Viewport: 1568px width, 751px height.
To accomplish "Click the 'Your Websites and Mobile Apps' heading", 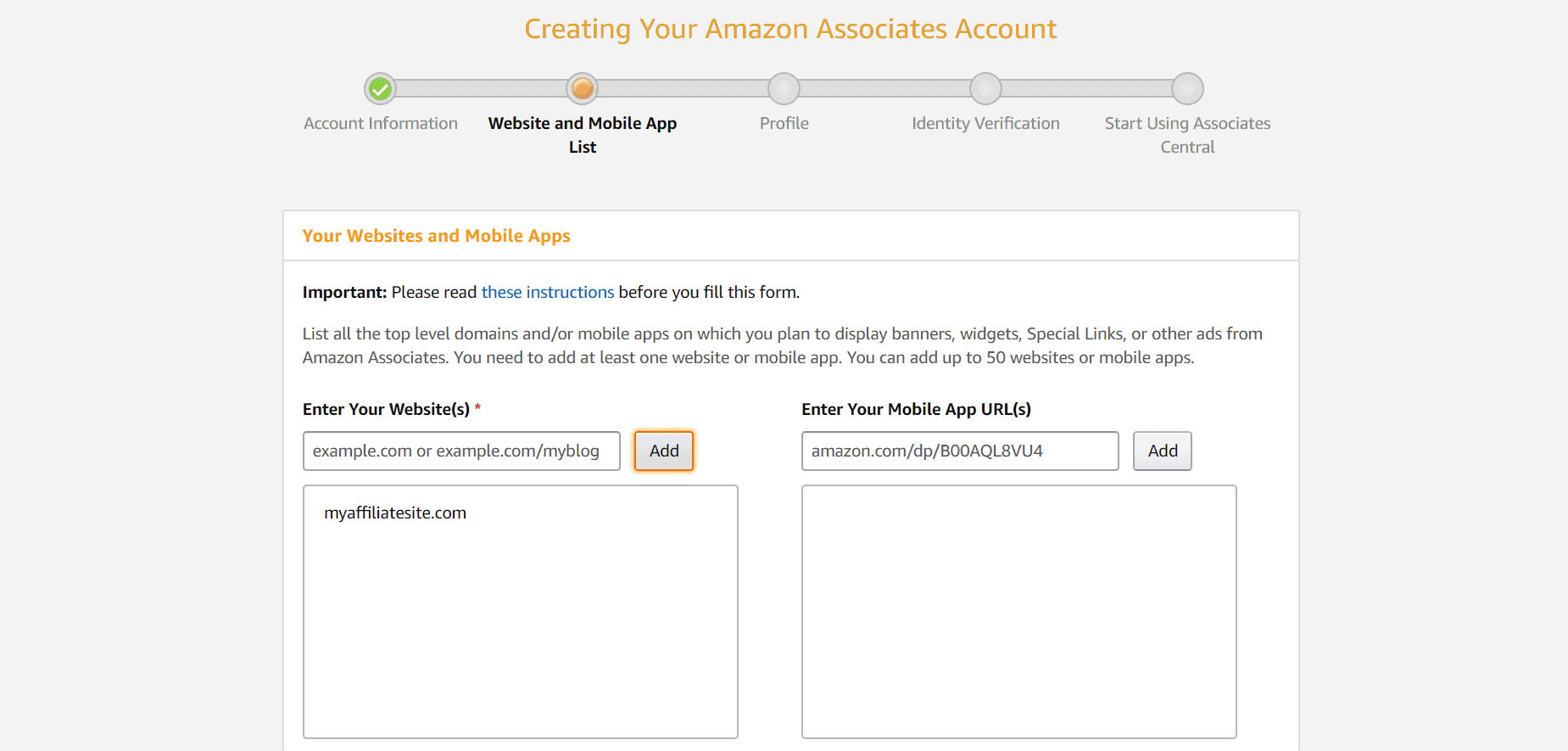I will [x=436, y=236].
